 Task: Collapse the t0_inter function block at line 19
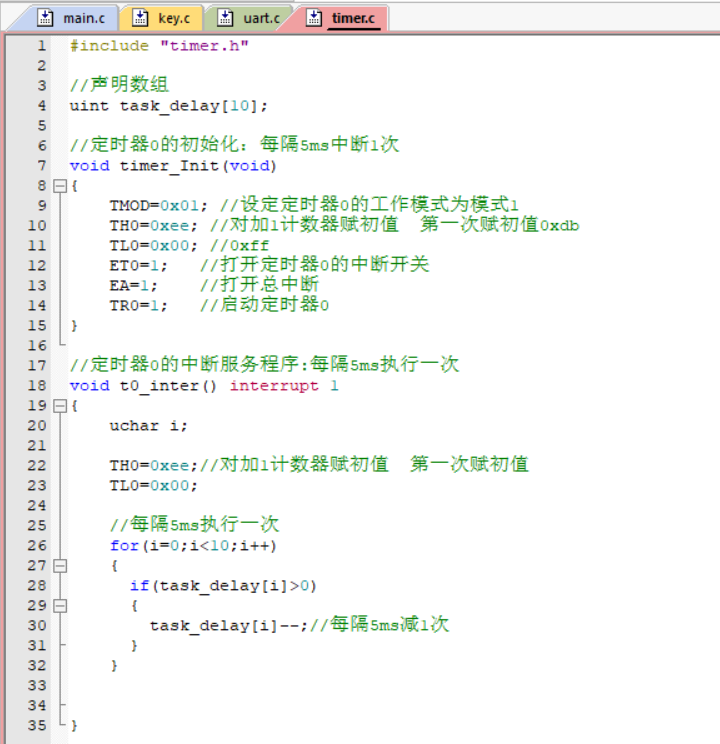pyautogui.click(x=60, y=406)
